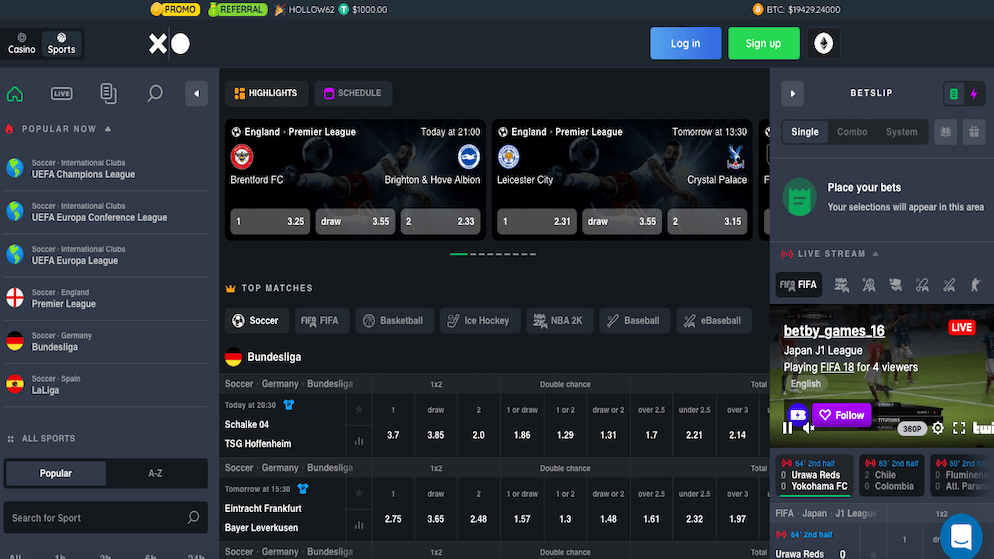Open the LIVE events icon
Screen dimensions: 994x559
pos(61,94)
